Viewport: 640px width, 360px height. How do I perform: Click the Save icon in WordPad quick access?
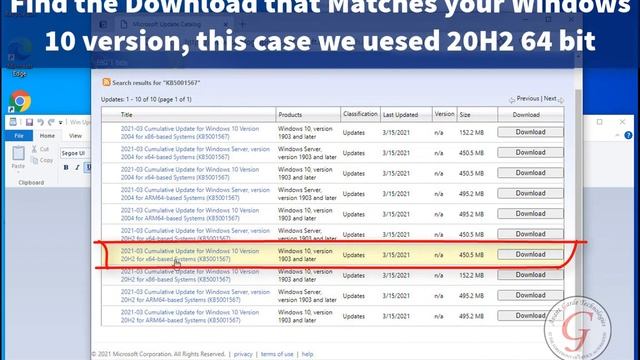[x=29, y=122]
